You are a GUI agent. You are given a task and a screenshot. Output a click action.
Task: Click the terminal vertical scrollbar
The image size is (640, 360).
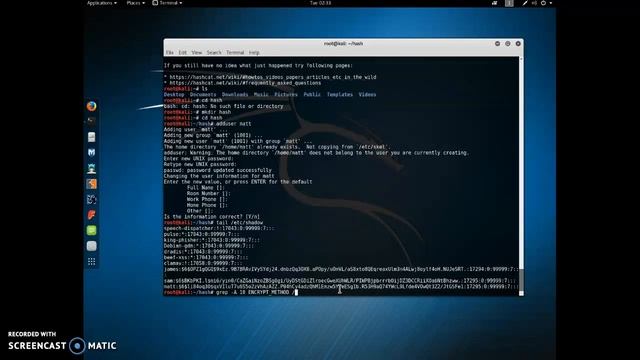(521, 176)
